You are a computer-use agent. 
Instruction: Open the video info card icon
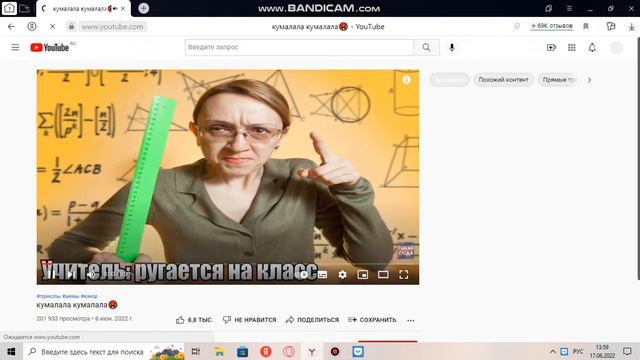pos(407,80)
